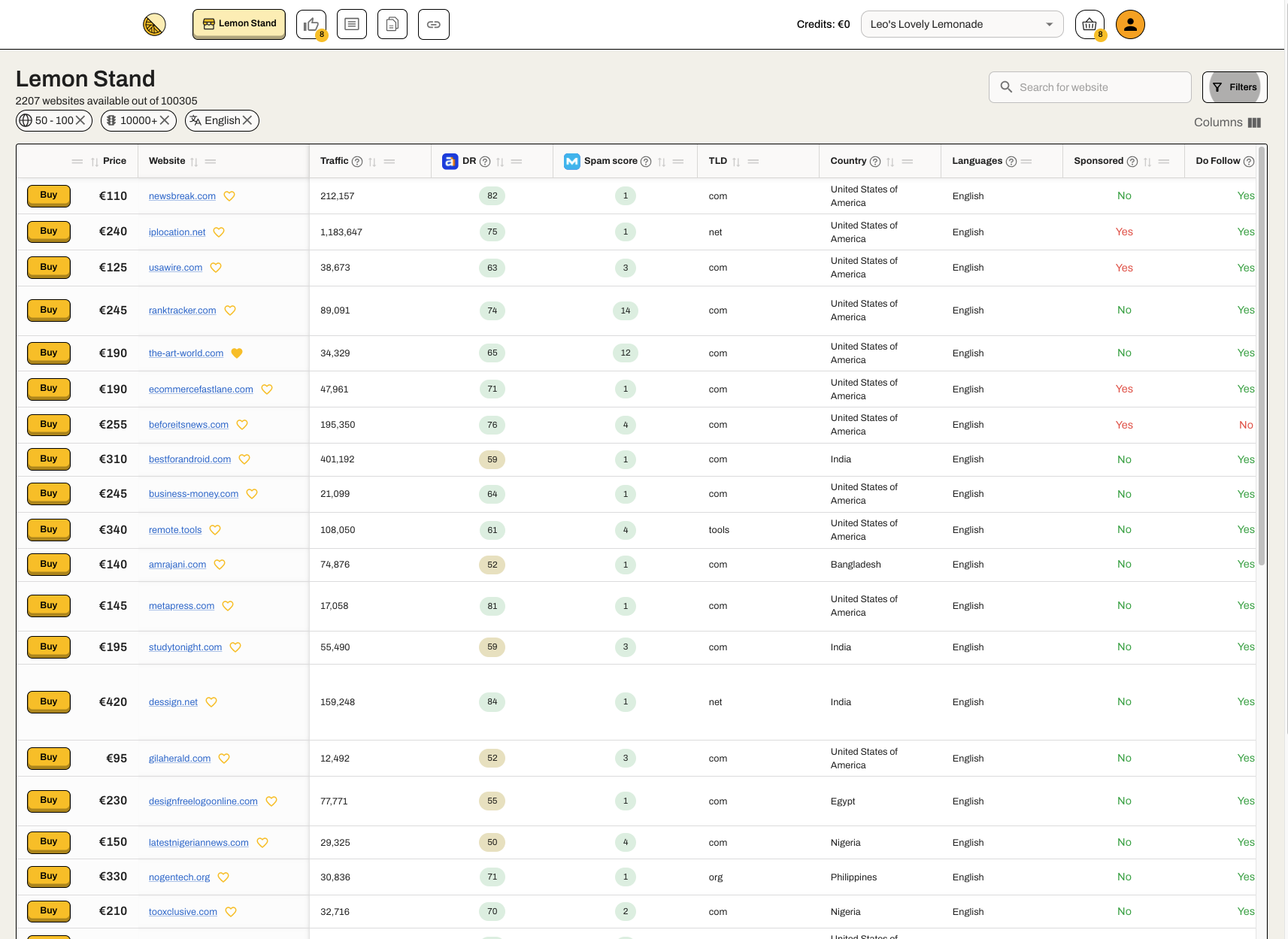The image size is (1288, 939).
Task: Favorite remote.tools with heart icon
Action: click(x=215, y=530)
